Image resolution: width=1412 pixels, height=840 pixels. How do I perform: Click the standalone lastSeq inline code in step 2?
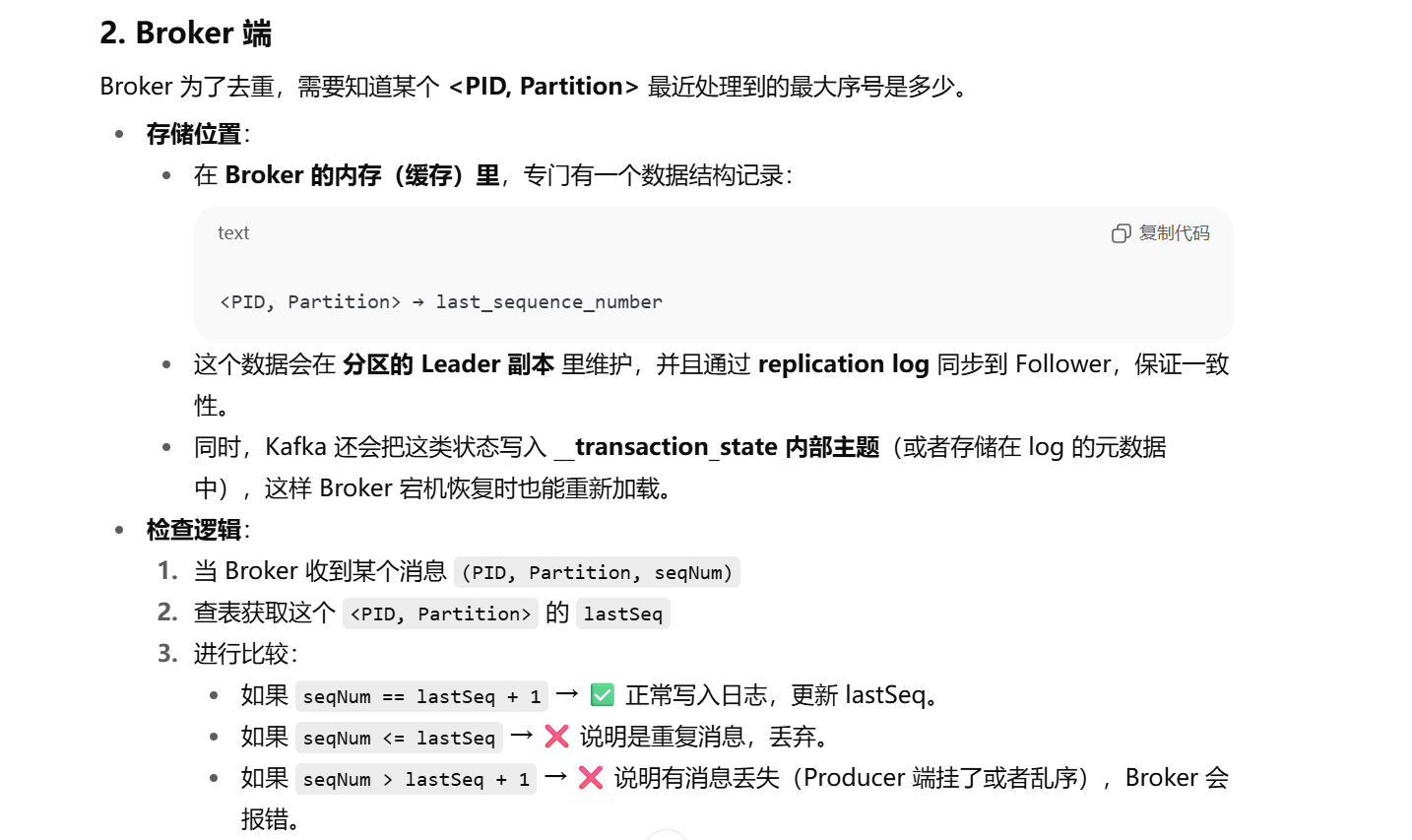[622, 614]
